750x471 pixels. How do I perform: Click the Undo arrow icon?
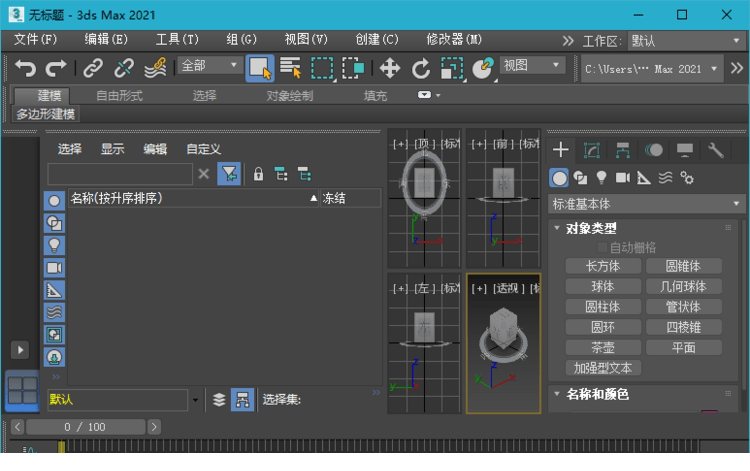pos(25,68)
